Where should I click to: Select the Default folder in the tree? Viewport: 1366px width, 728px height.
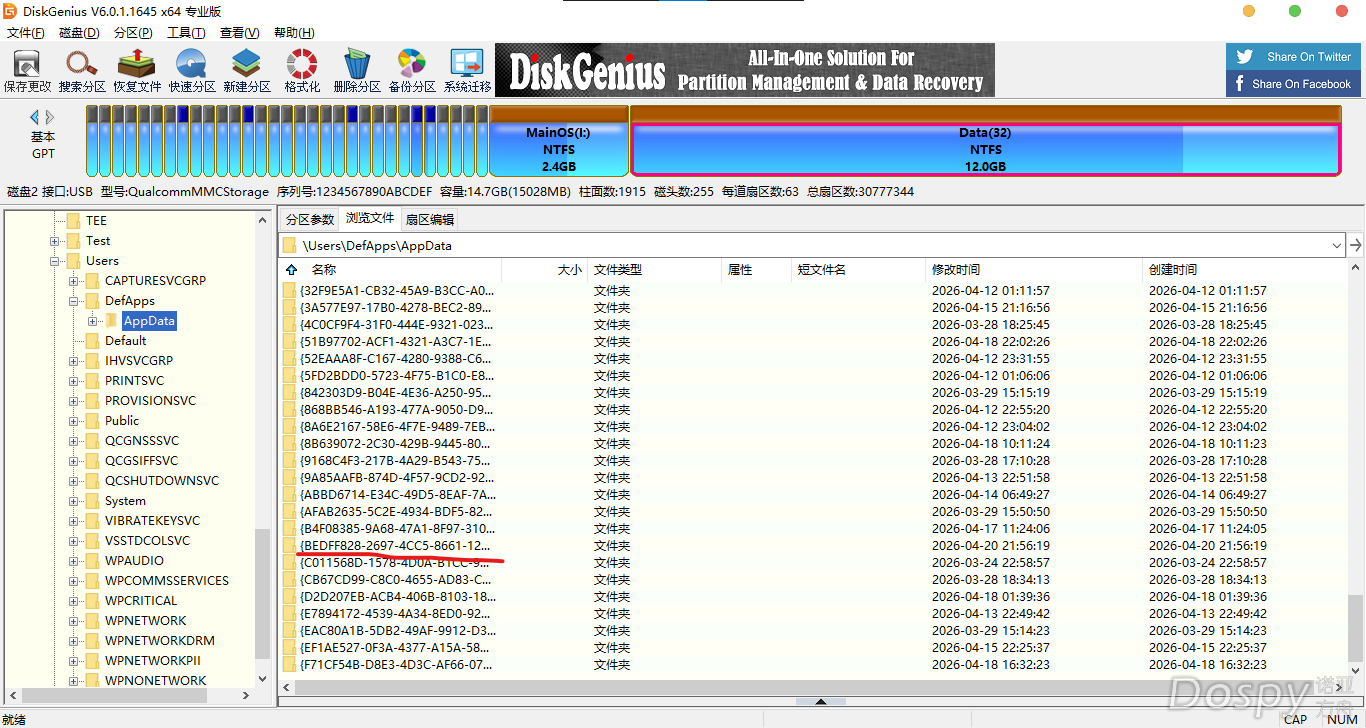(x=126, y=341)
